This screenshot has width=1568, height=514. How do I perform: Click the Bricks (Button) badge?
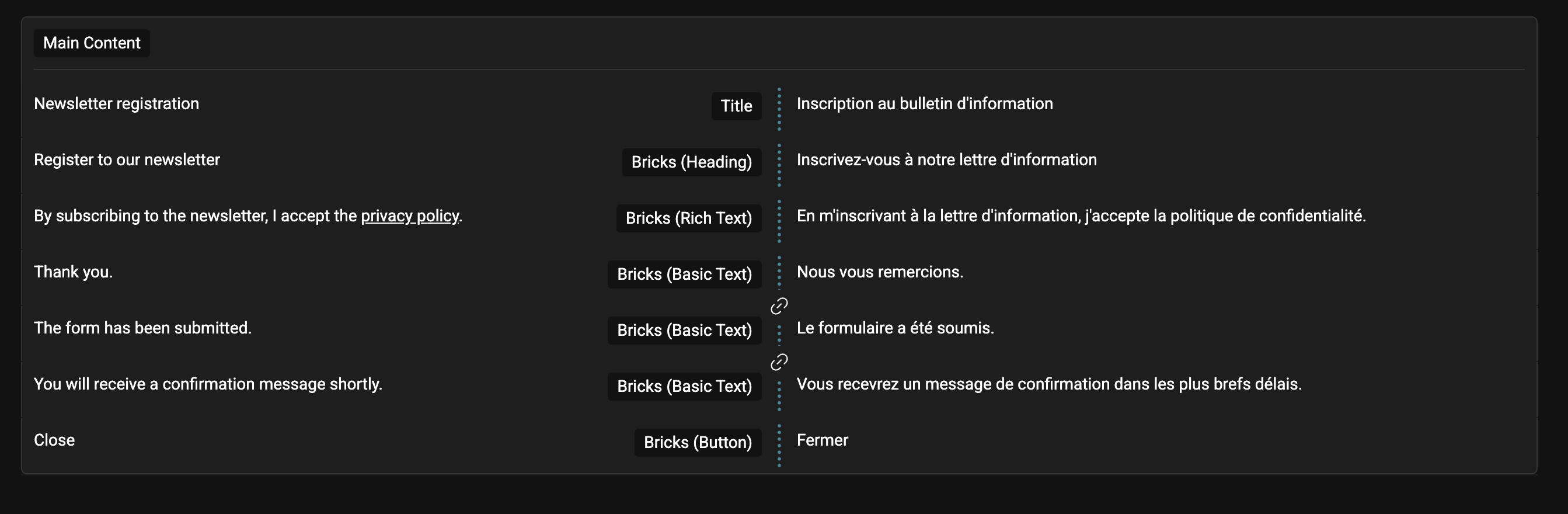coord(698,442)
